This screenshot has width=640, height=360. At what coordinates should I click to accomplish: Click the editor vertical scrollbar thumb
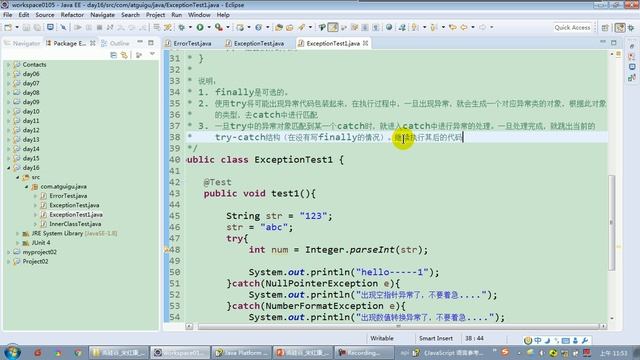tap(611, 222)
